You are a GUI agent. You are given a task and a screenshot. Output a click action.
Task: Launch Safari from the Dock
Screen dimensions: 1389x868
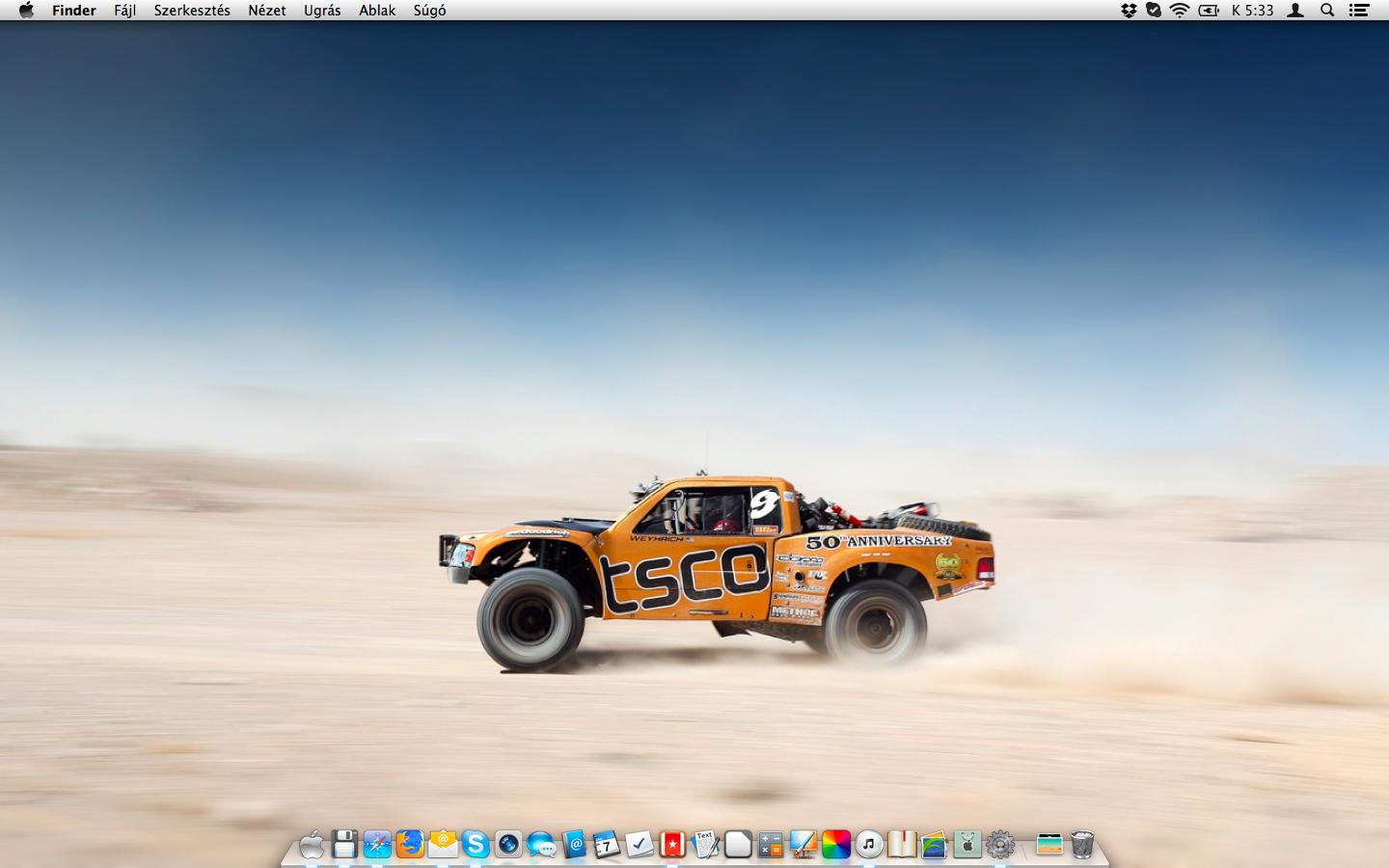coord(377,845)
